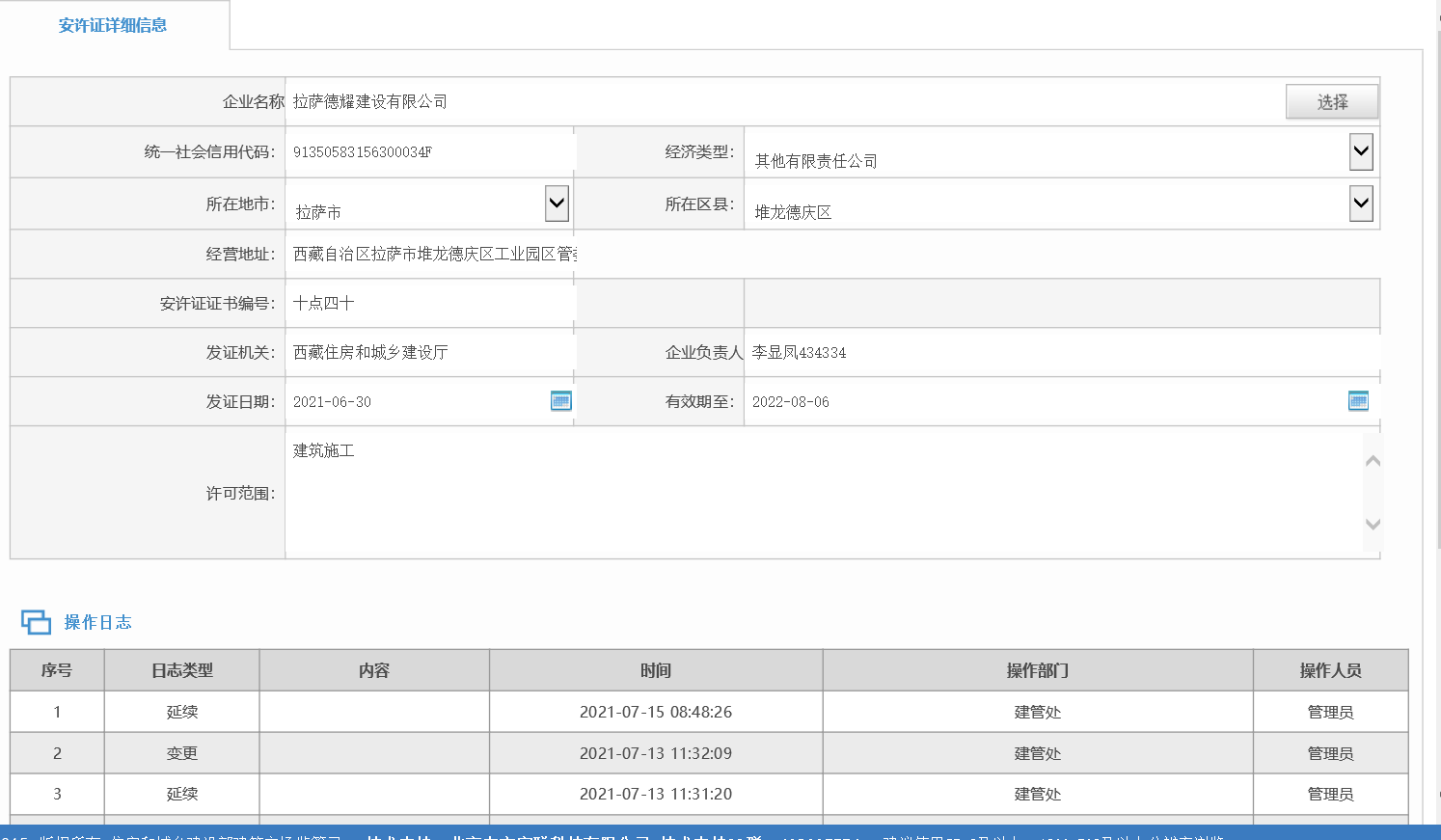Click the 时间 column header
Screen dimensions: 1441x840
pos(656,670)
